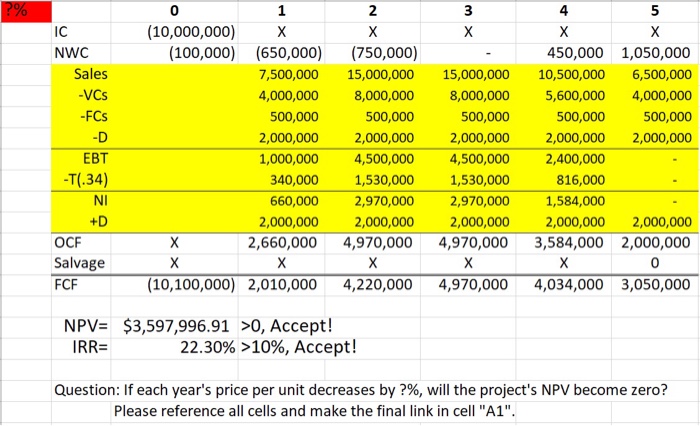
Task: Click the -D depreciation row label
Action: click(x=100, y=137)
